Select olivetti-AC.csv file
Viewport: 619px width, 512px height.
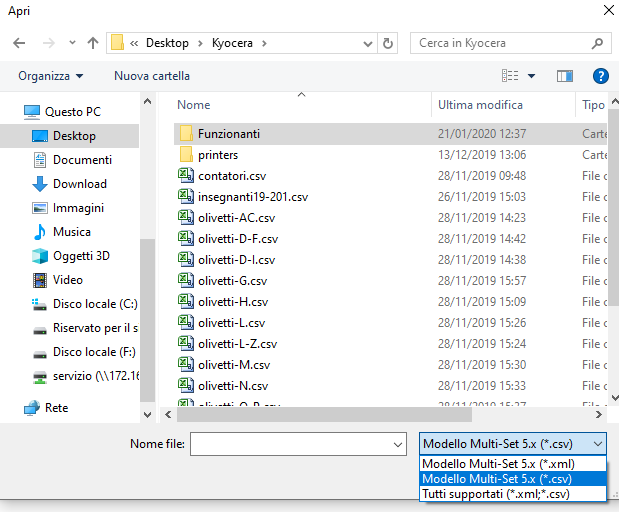click(236, 218)
